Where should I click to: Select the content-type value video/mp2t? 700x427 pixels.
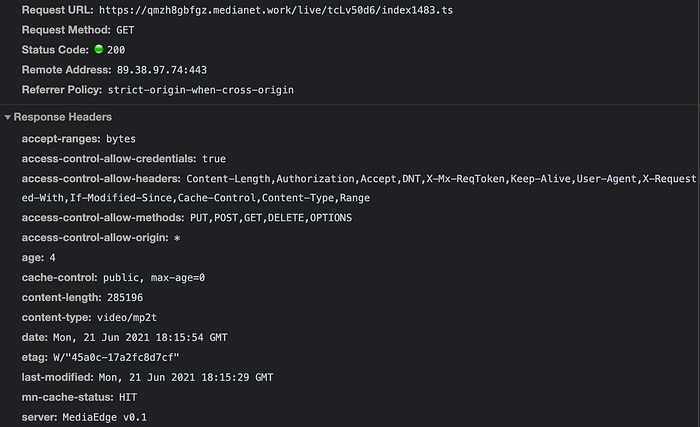click(127, 318)
